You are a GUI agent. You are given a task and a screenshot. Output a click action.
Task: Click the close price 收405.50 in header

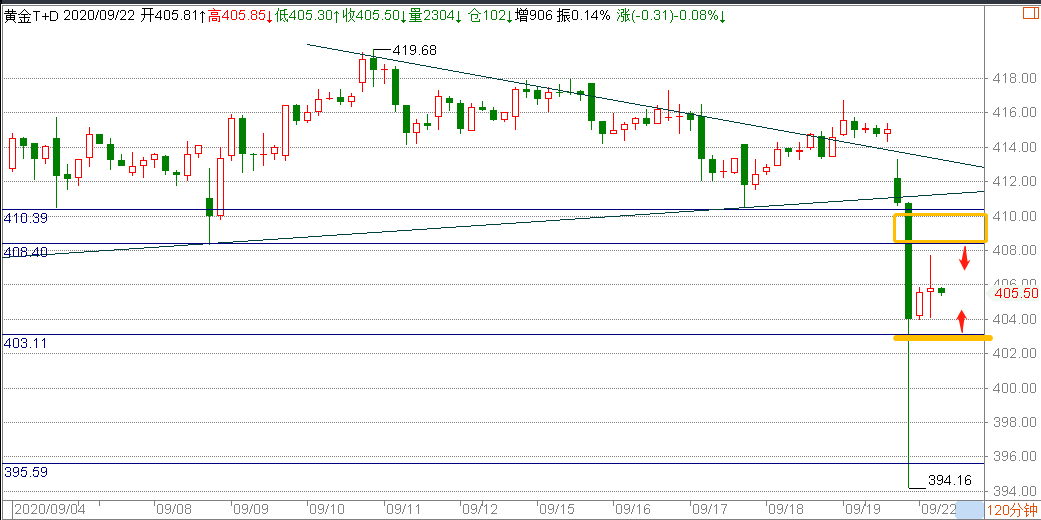(372, 15)
